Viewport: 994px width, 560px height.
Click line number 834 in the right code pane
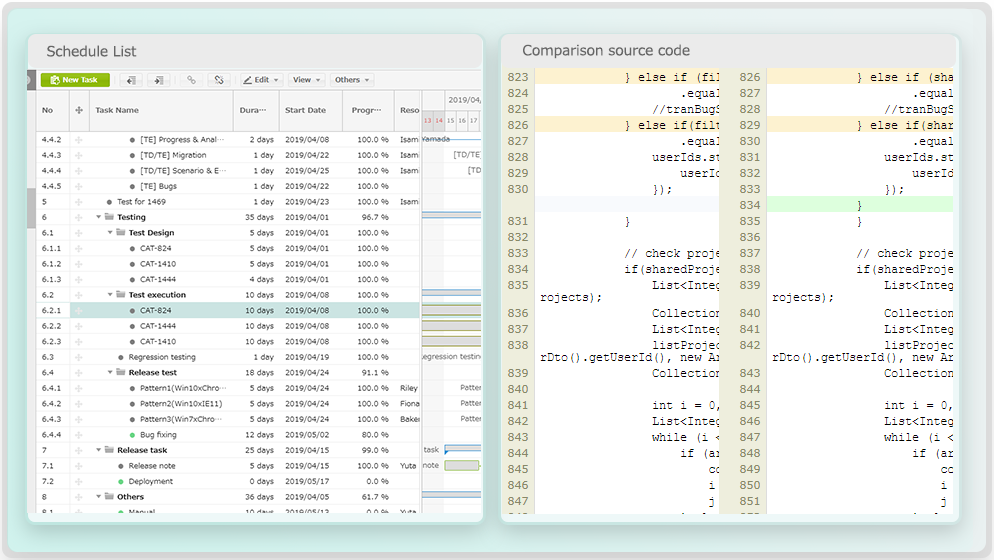(x=749, y=205)
